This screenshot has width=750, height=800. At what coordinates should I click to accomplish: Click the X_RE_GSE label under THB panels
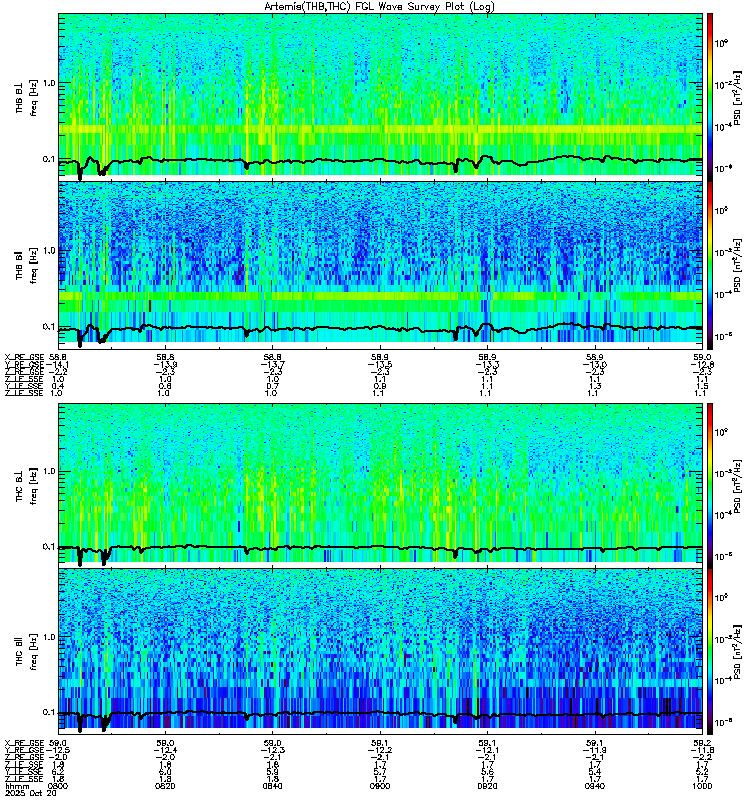click(x=24, y=357)
